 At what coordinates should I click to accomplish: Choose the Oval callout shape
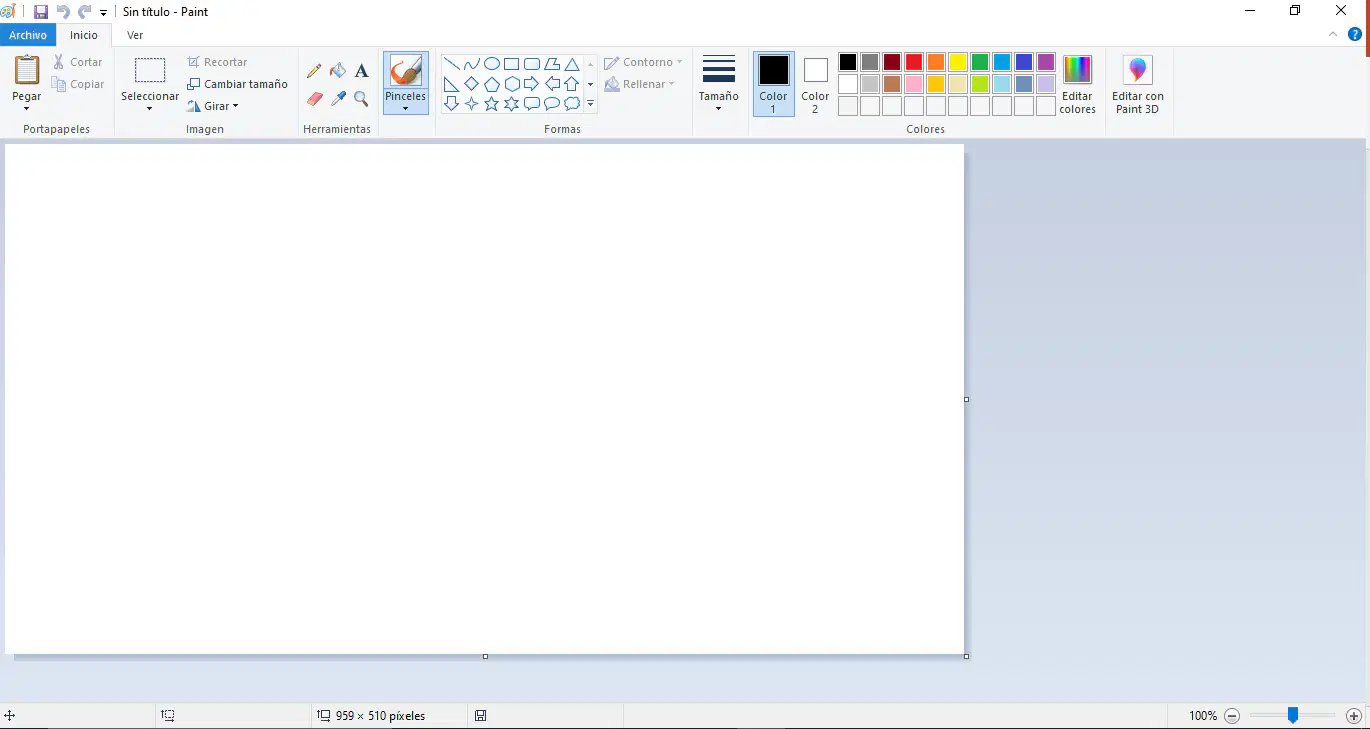point(552,104)
